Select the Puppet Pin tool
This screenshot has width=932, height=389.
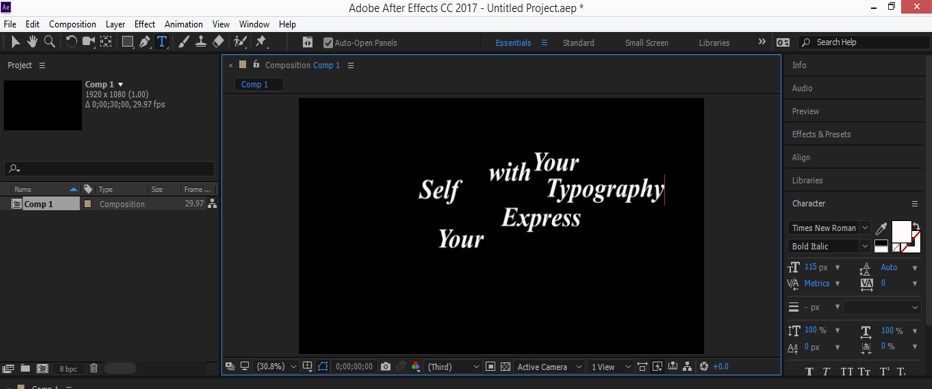point(260,42)
